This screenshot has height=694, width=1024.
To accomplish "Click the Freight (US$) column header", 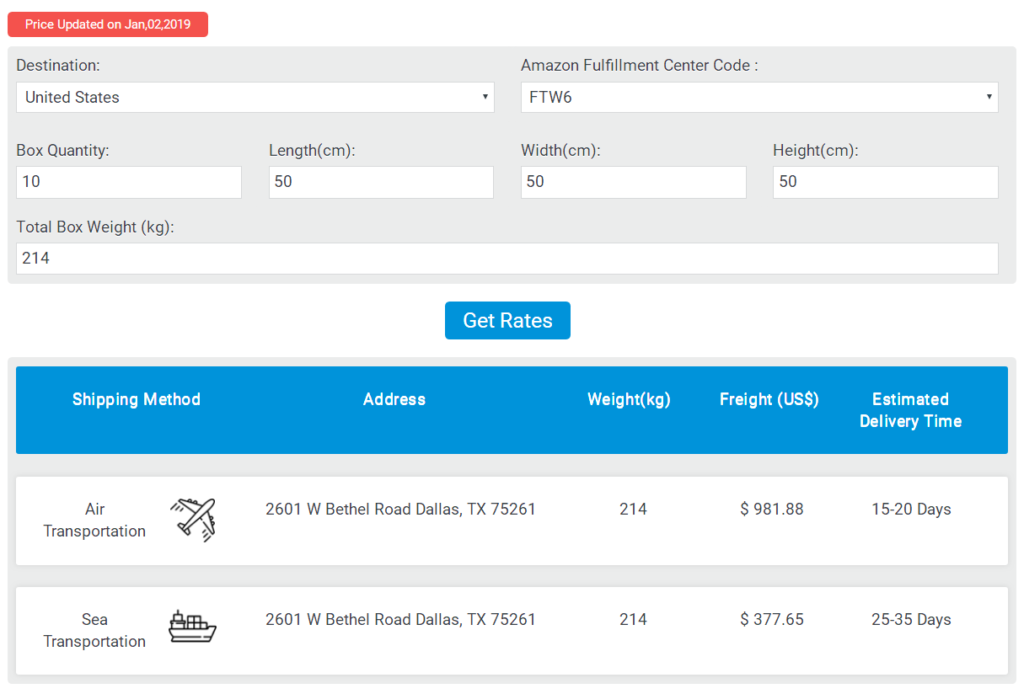I will tap(769, 399).
